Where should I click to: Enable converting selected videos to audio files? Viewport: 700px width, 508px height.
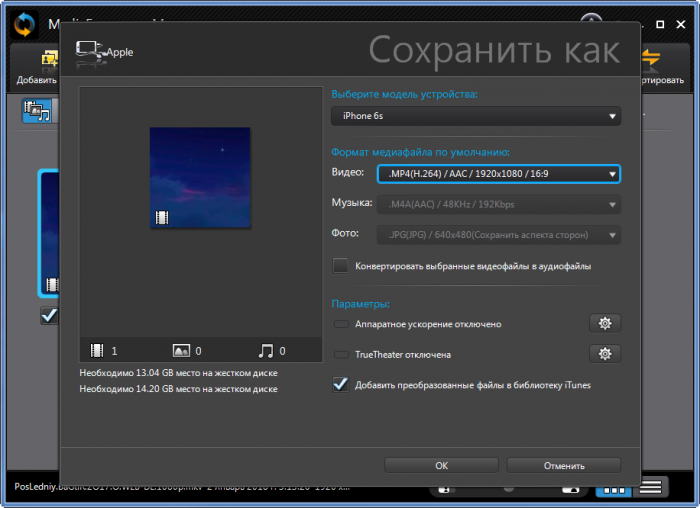[x=341, y=266]
